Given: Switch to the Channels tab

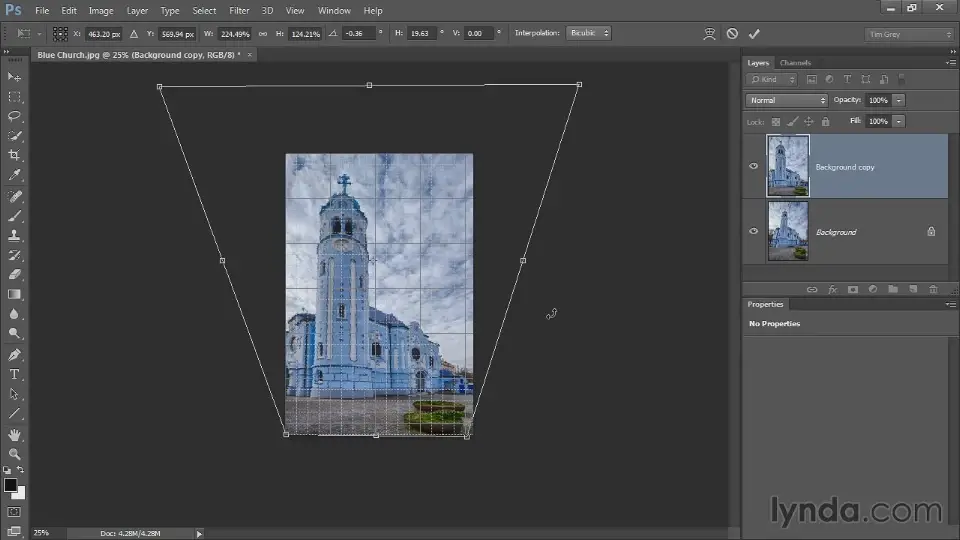Looking at the screenshot, I should (795, 63).
